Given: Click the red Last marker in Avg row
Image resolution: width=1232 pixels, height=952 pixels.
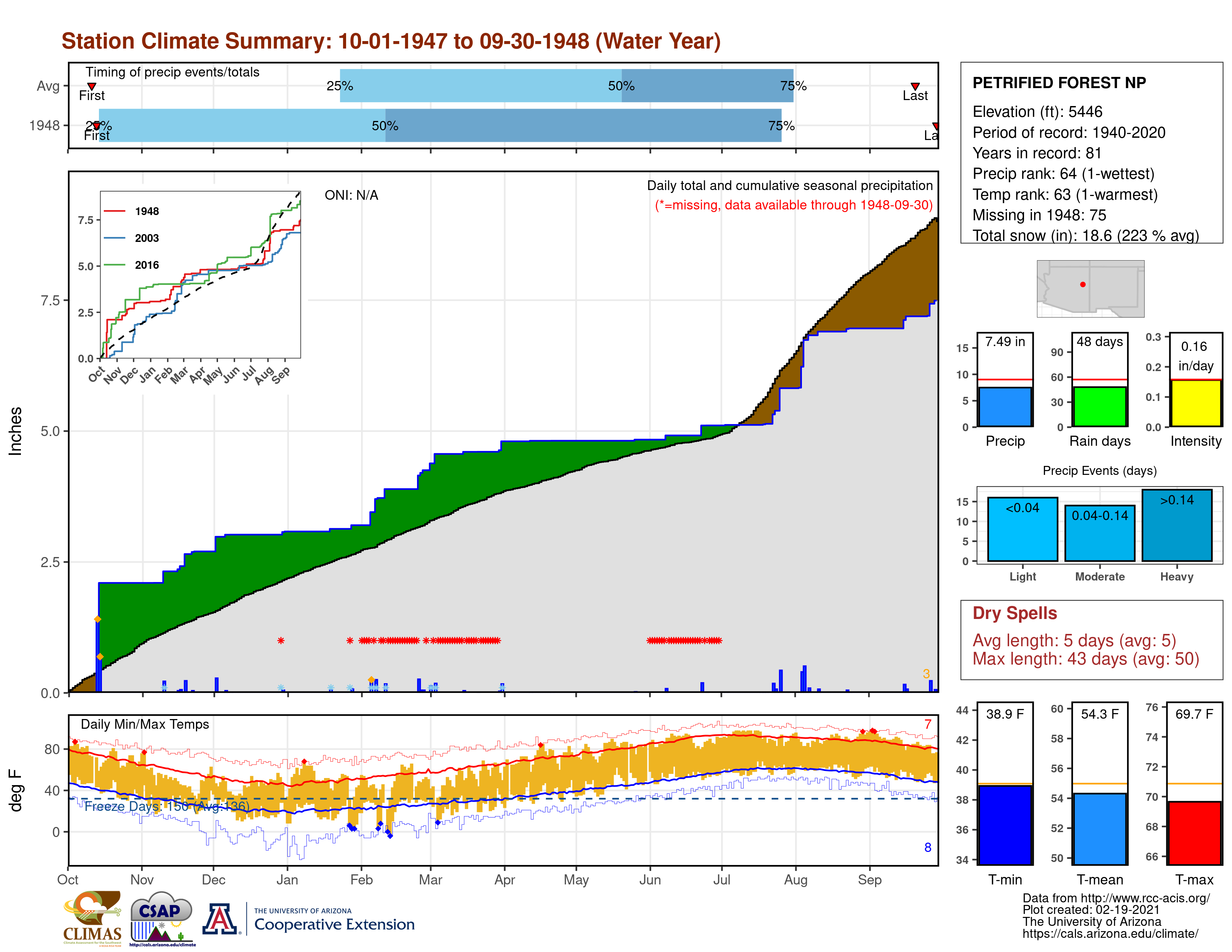Looking at the screenshot, I should click(915, 86).
